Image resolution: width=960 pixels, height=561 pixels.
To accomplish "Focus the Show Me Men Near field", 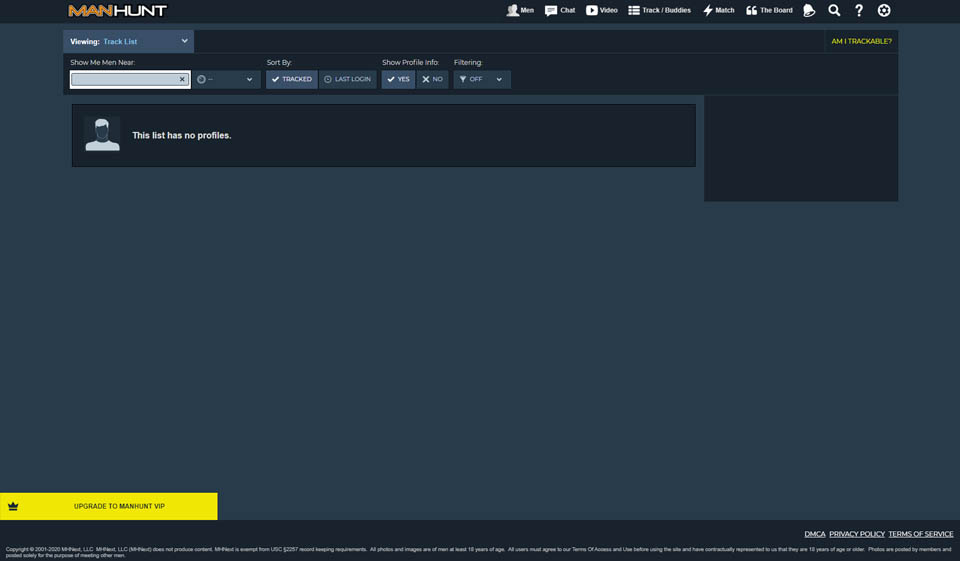I will pyautogui.click(x=124, y=79).
